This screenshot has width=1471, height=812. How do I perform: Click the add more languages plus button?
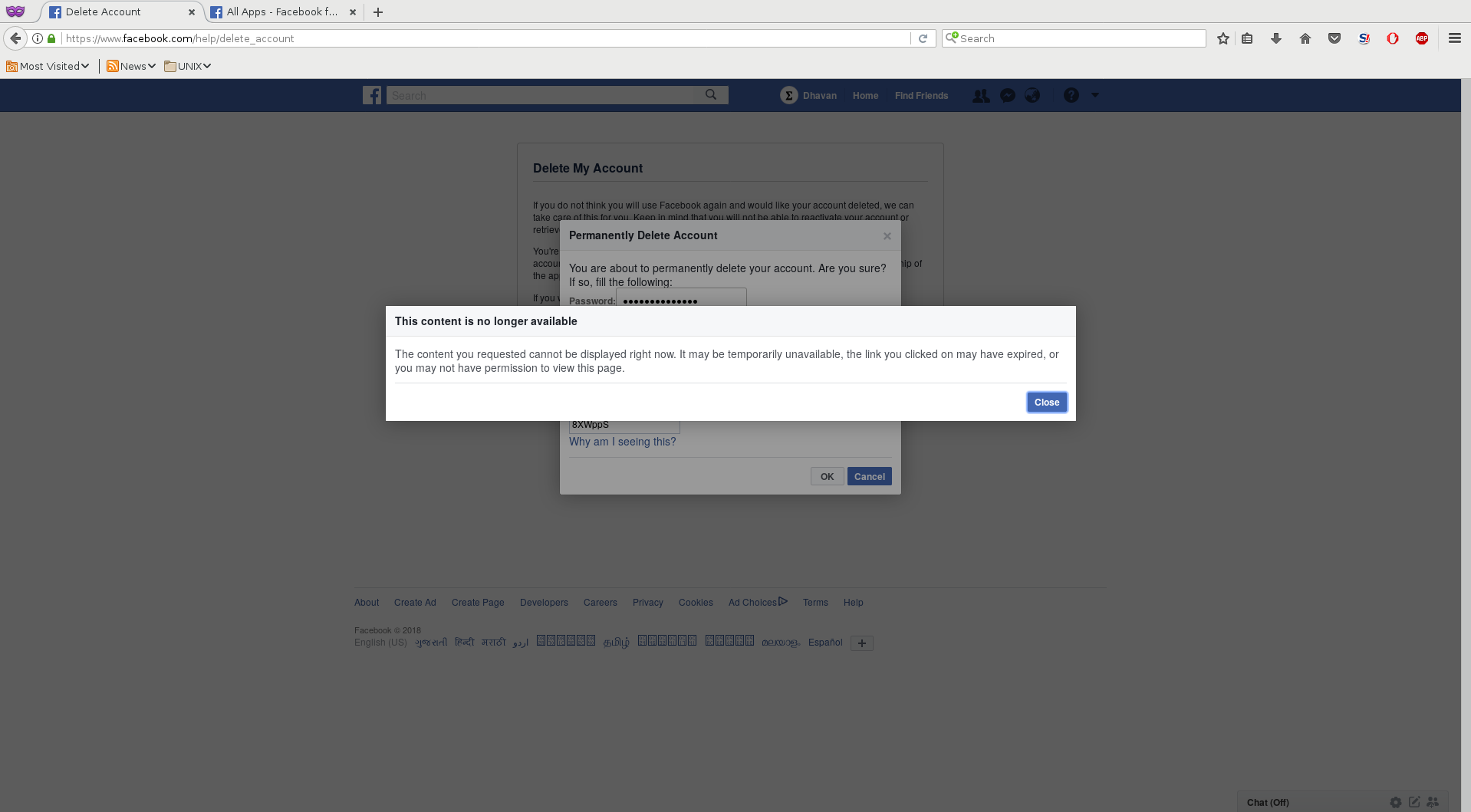pyautogui.click(x=862, y=643)
